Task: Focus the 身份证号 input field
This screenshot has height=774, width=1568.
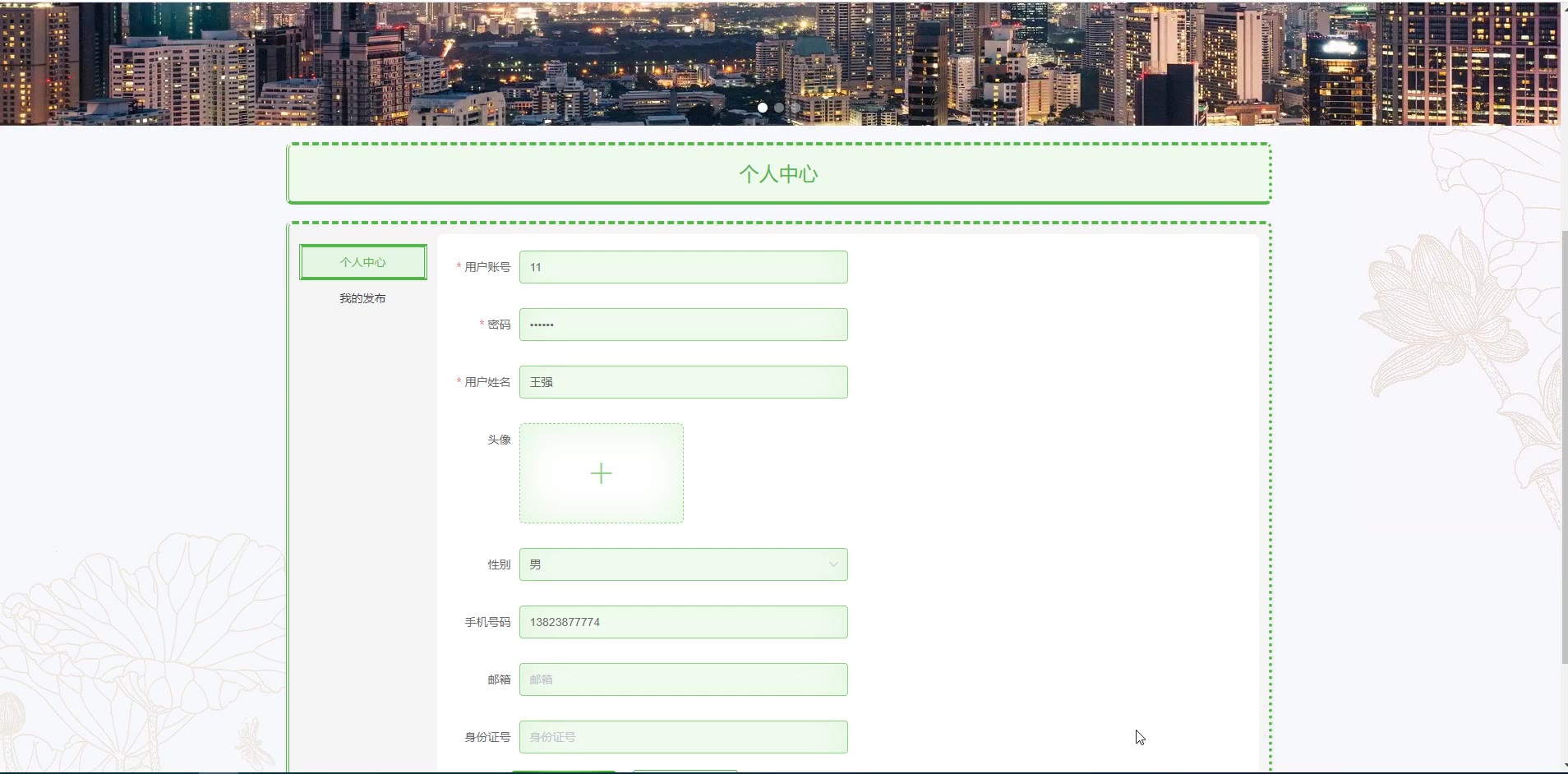Action: point(684,737)
